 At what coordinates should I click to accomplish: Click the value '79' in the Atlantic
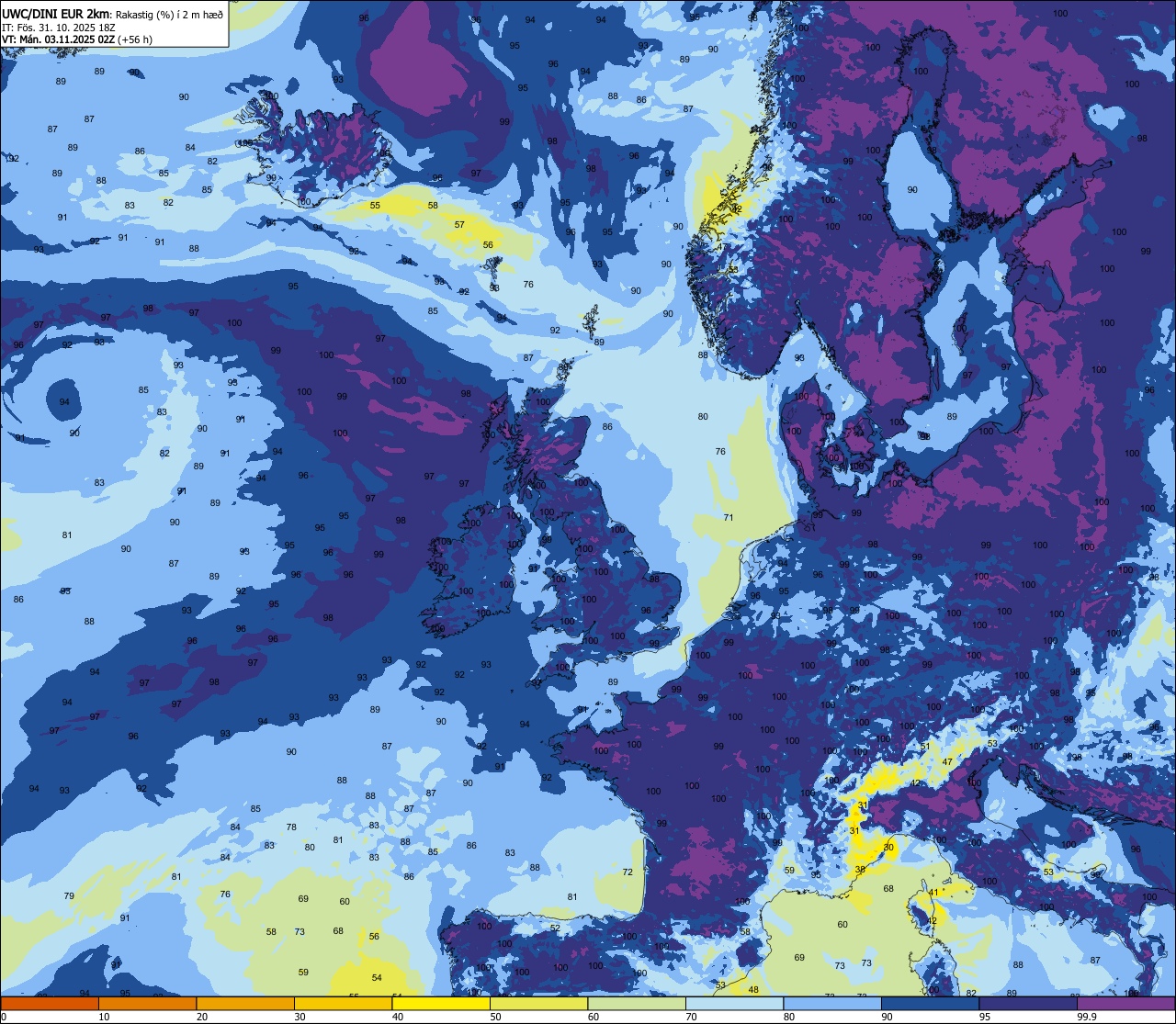(69, 895)
